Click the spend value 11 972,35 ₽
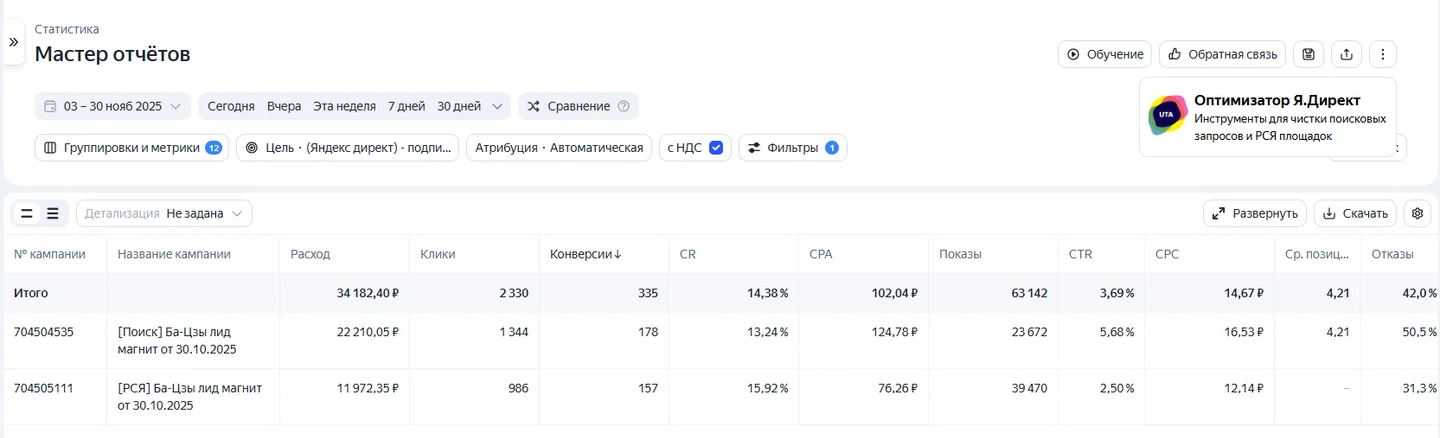The width and height of the screenshot is (1440, 438). coord(367,387)
